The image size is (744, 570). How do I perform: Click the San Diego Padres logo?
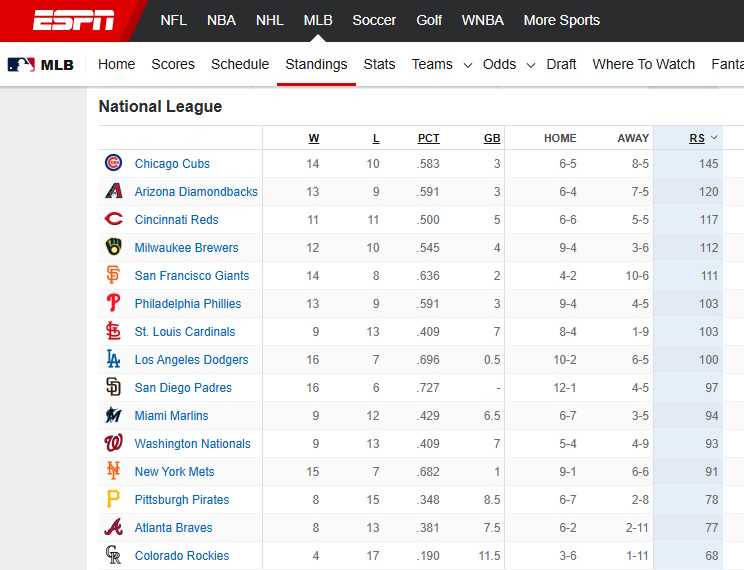point(113,387)
